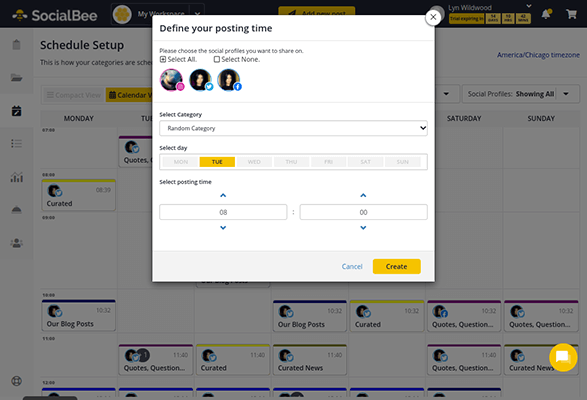
Task: Close the posting time dialog
Action: (433, 17)
